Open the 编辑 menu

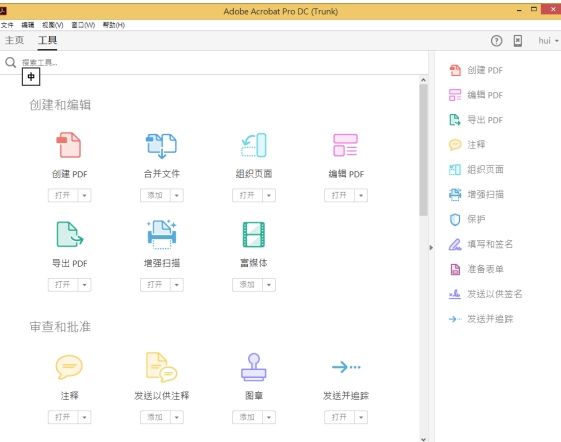point(28,25)
